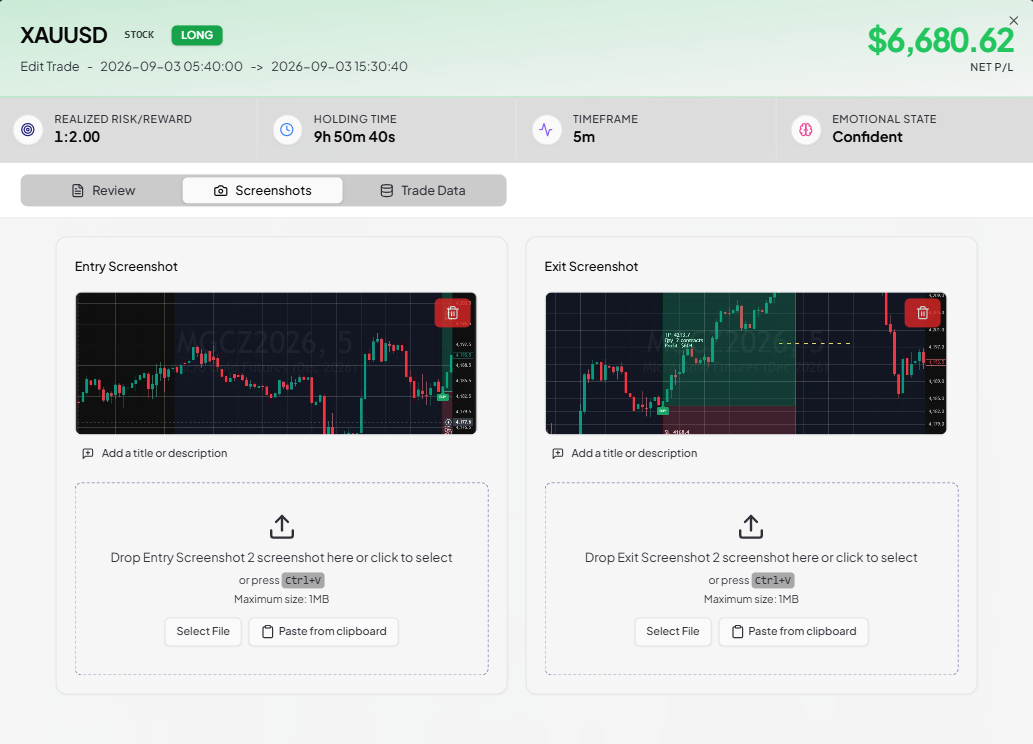The image size is (1033, 744).
Task: Click Select File for exit screenshot
Action: 673,631
